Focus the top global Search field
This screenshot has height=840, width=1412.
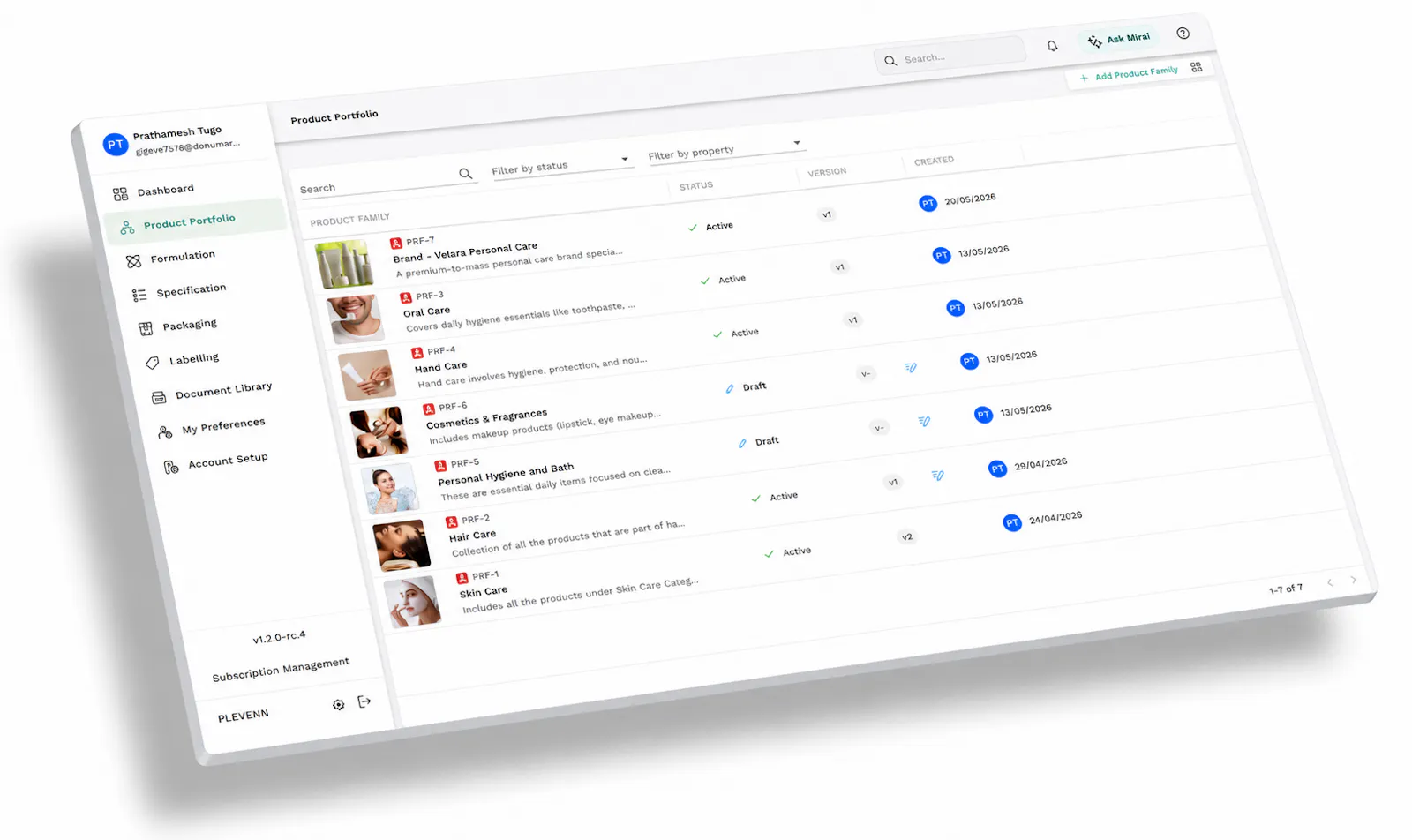(x=950, y=56)
